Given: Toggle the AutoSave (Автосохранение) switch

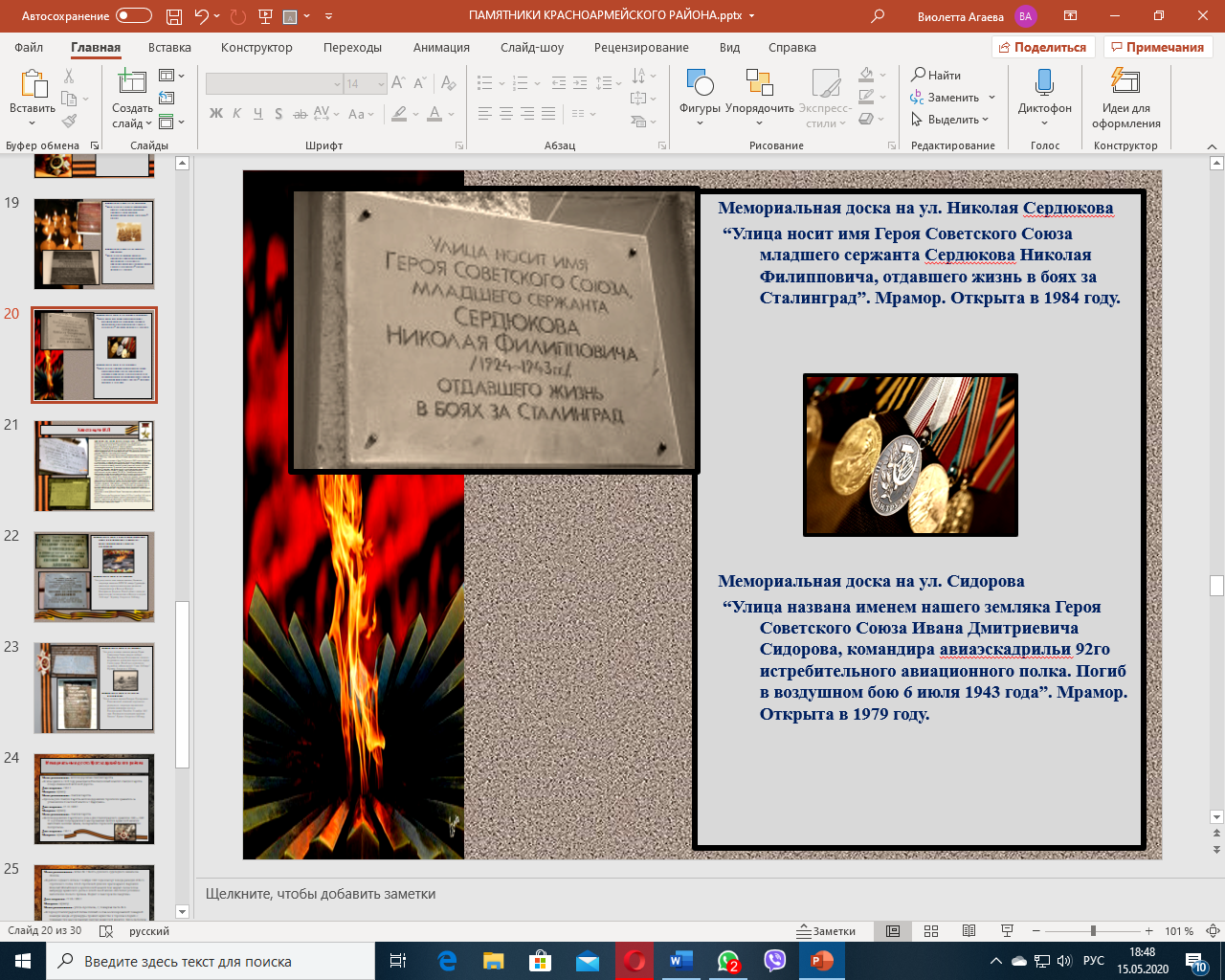Looking at the screenshot, I should (x=133, y=16).
